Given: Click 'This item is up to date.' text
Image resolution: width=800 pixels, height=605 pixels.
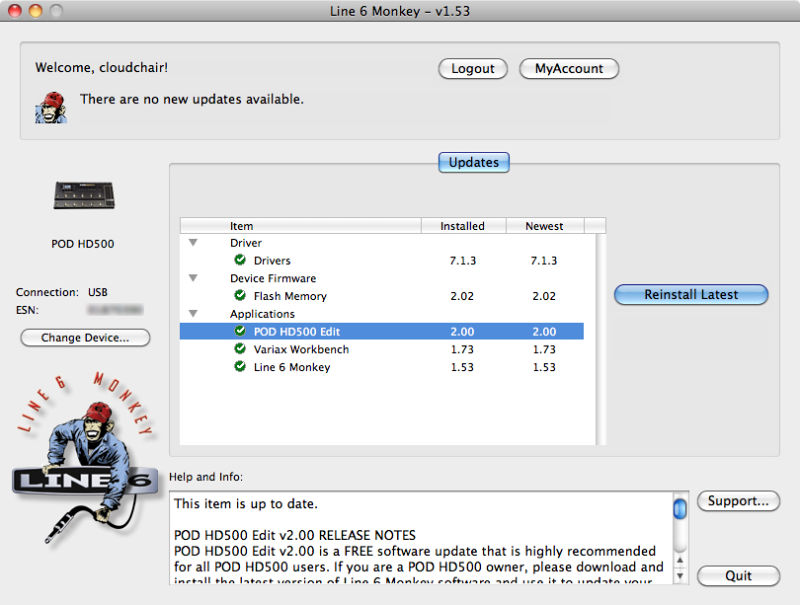Looking at the screenshot, I should pos(246,503).
